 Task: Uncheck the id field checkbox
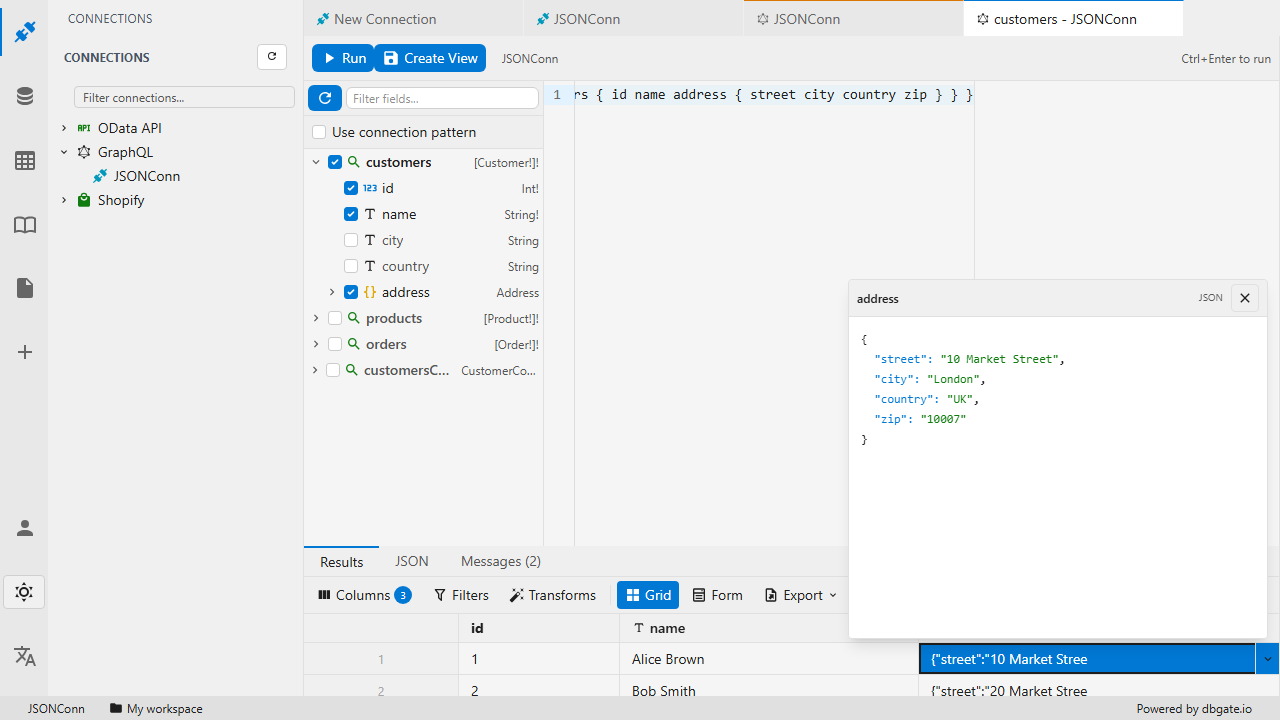coord(351,188)
